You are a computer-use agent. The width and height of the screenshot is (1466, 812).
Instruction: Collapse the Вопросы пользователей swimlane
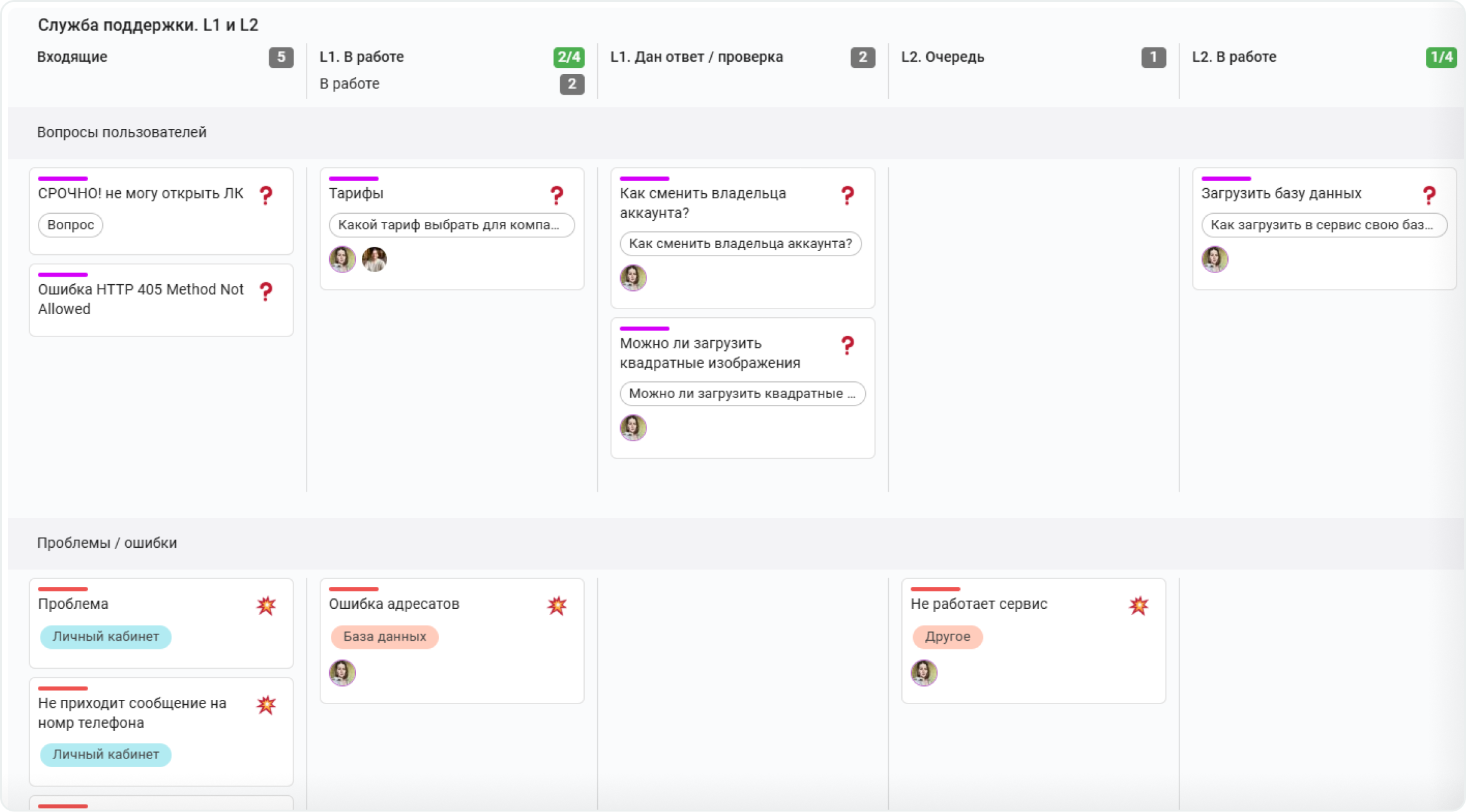click(122, 132)
